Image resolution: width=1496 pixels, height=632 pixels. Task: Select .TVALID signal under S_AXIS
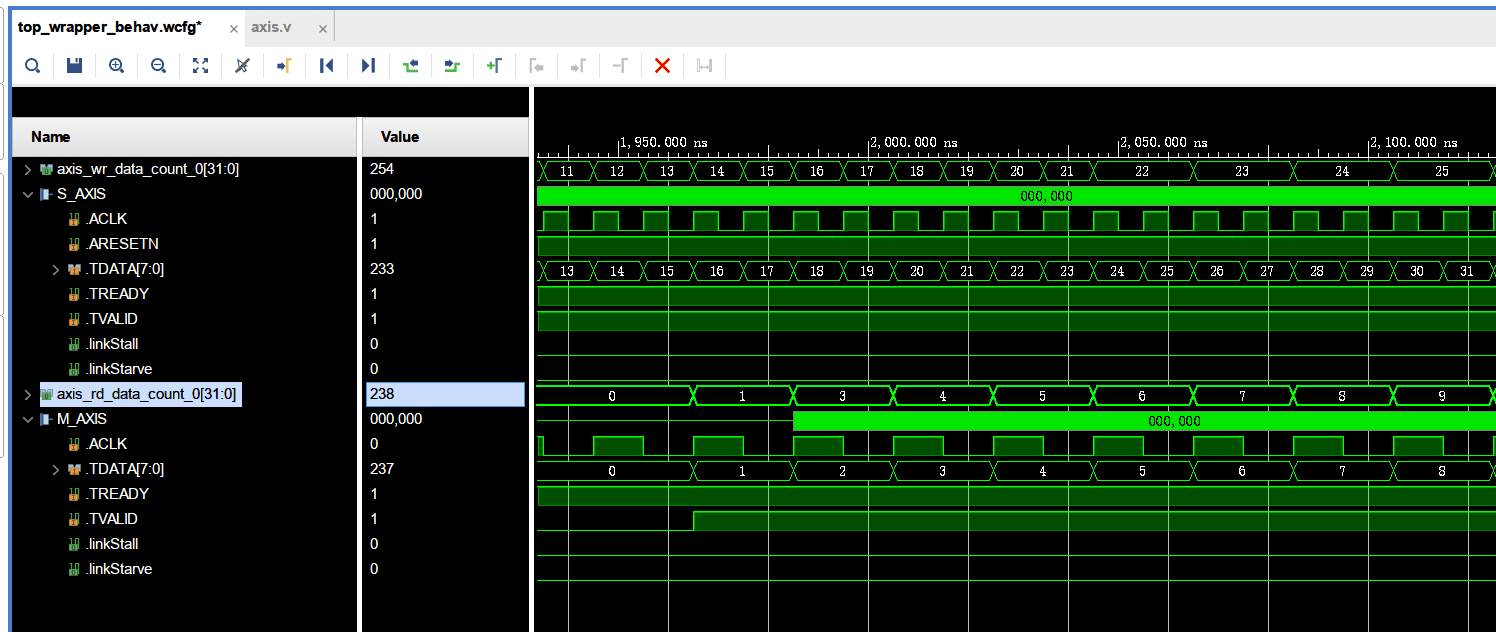point(112,319)
